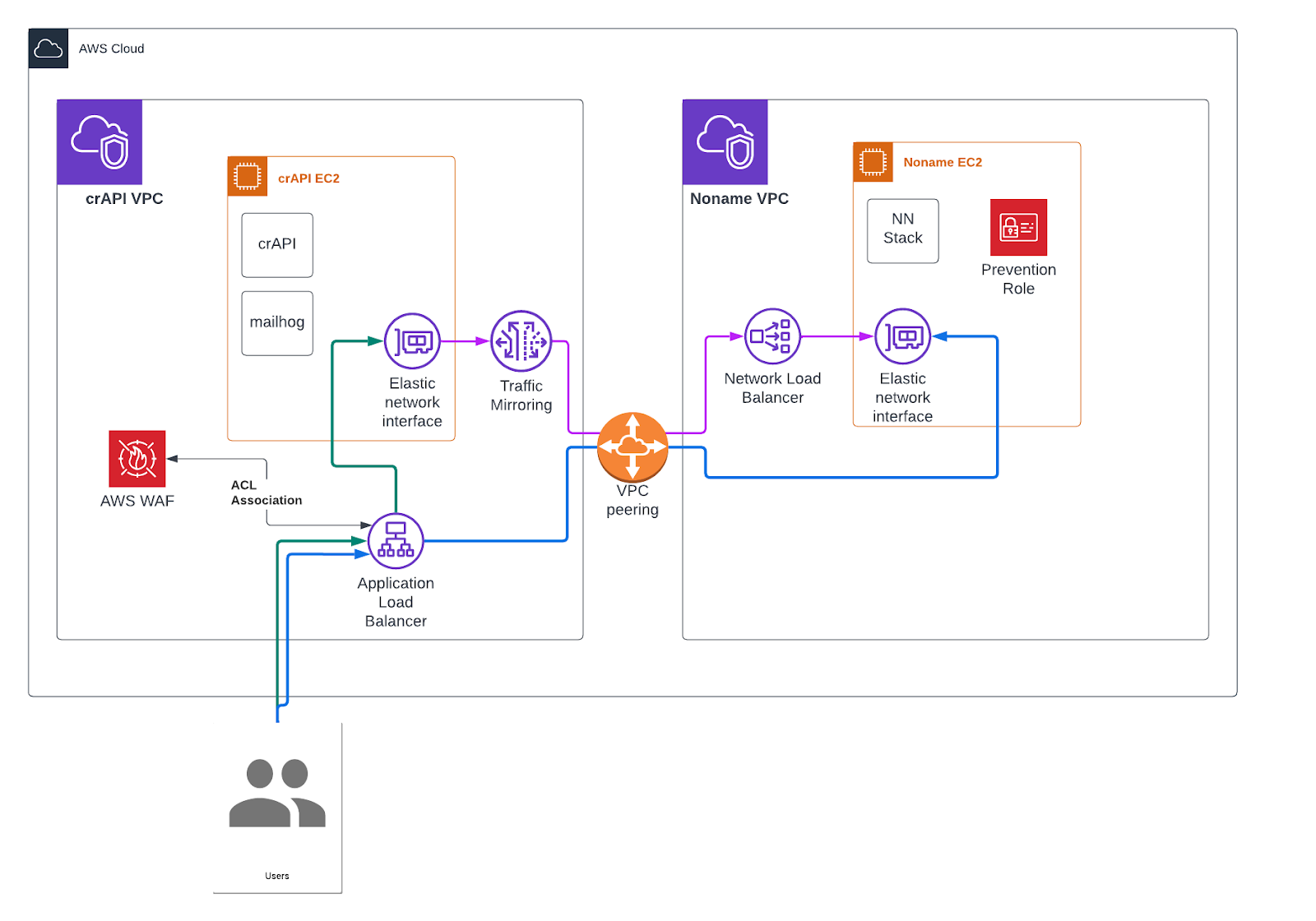Select the 'Noname VPC' label
Viewport: 1316px width, 921px height.
[739, 199]
